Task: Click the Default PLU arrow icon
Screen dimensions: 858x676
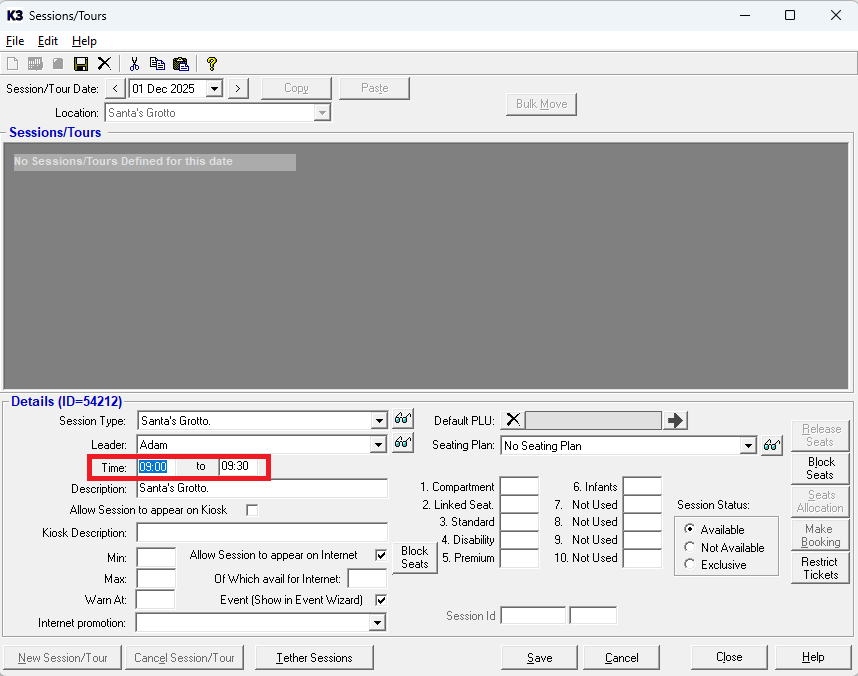Action: tap(675, 420)
